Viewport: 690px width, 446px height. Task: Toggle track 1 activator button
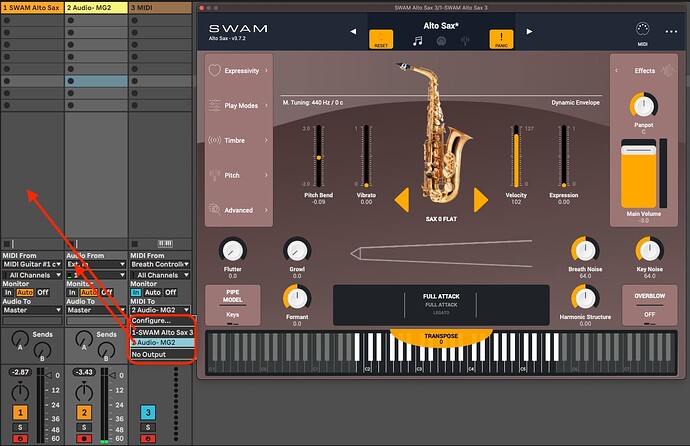pos(20,412)
